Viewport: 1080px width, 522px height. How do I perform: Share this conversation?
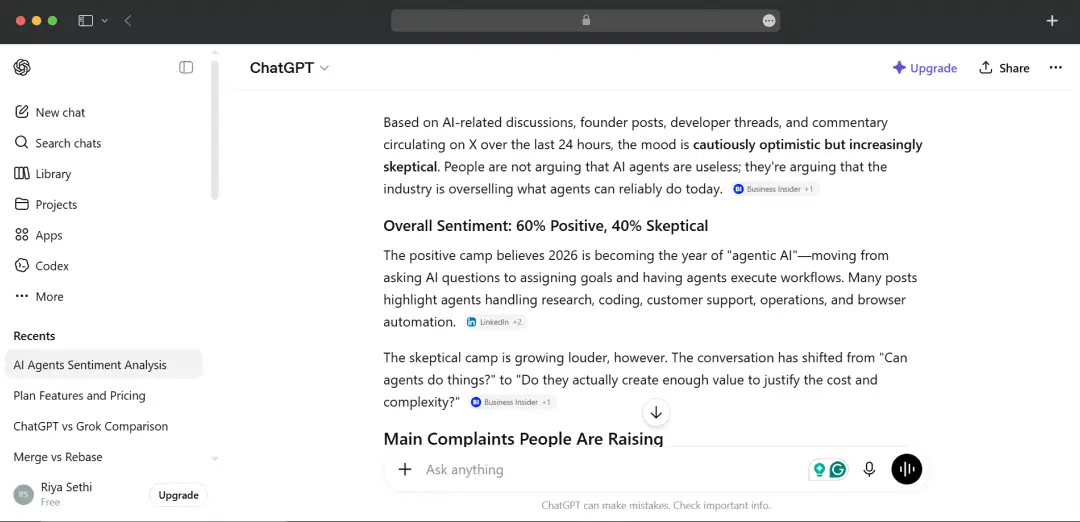click(x=1004, y=67)
